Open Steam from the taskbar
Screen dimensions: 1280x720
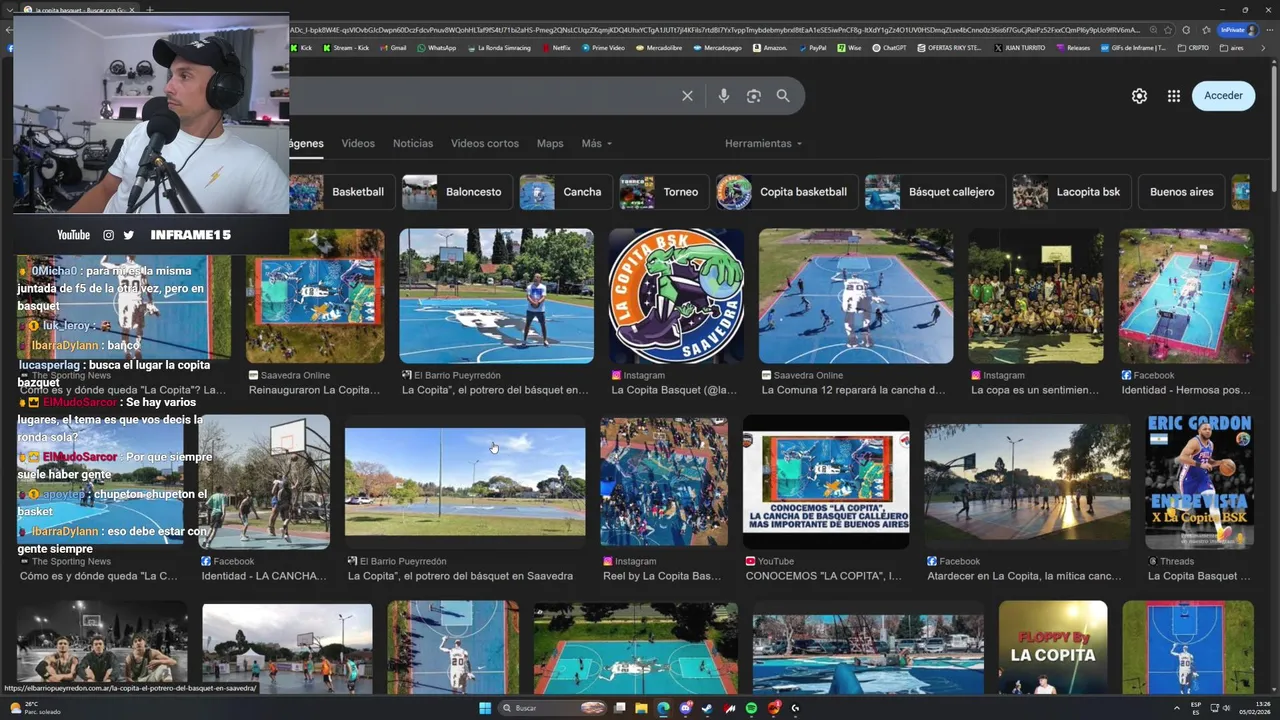pyautogui.click(x=707, y=708)
